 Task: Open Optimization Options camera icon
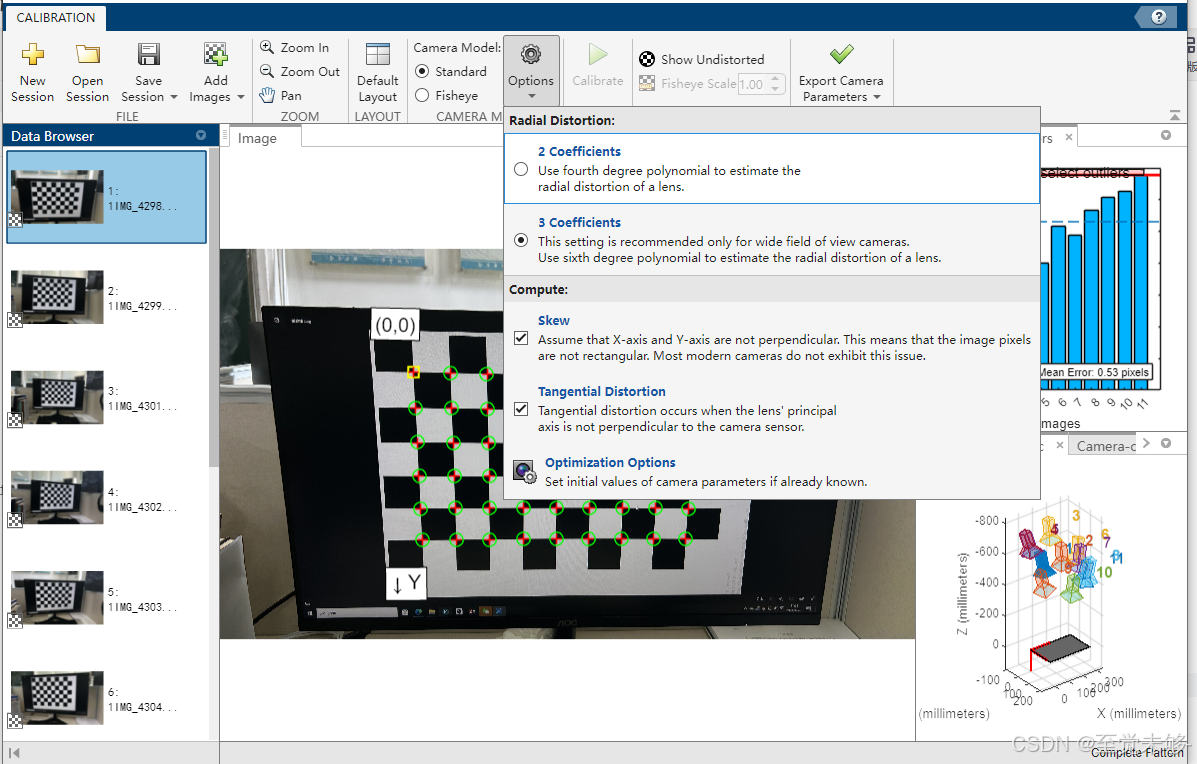[x=524, y=472]
